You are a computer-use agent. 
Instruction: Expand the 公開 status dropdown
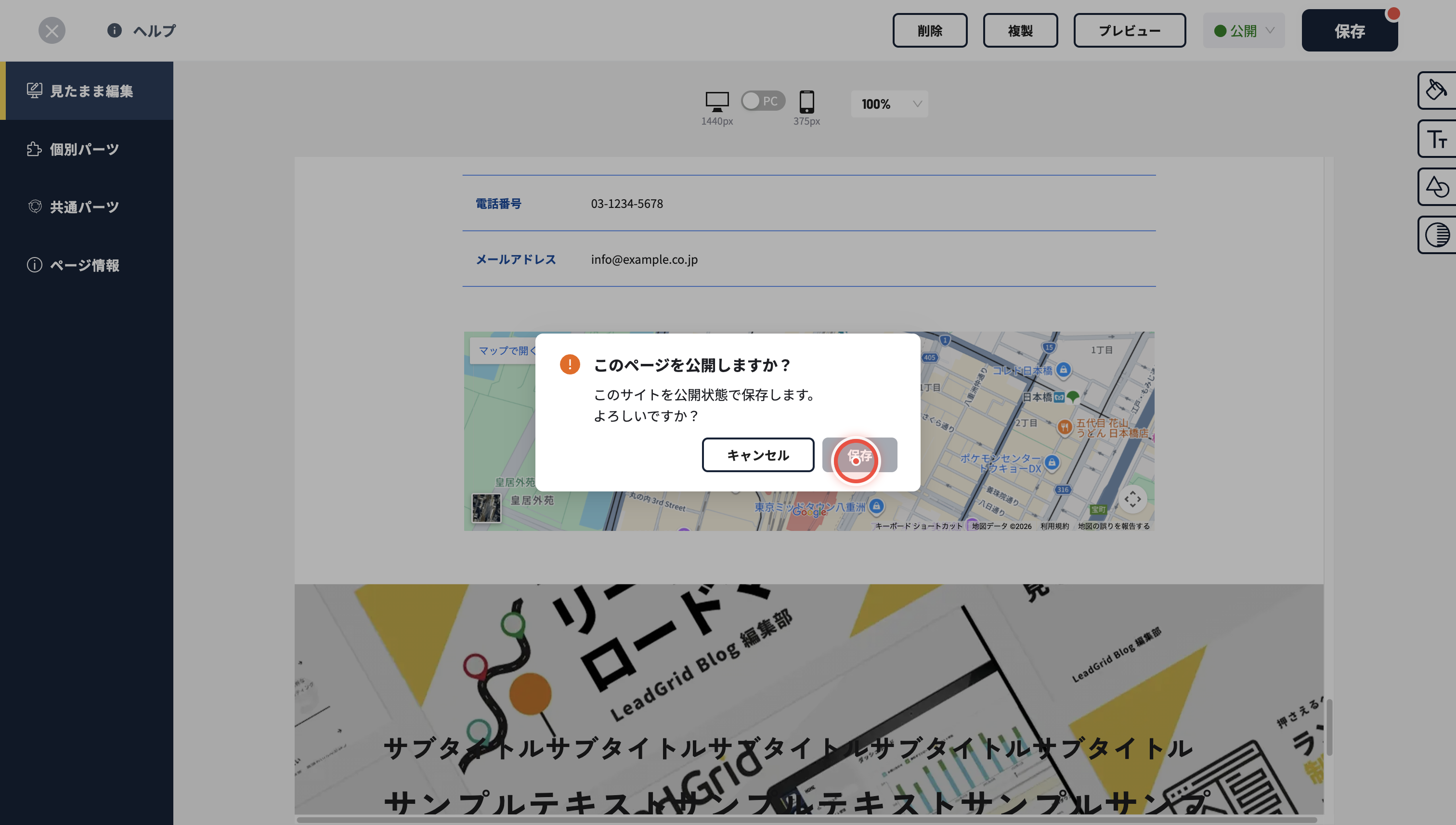point(1244,31)
